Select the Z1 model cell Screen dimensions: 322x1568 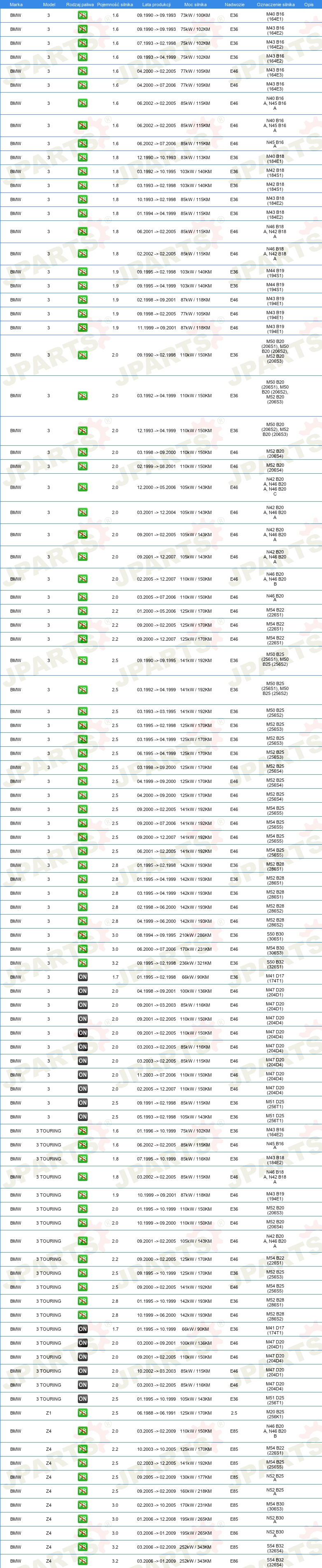pos(49,1413)
